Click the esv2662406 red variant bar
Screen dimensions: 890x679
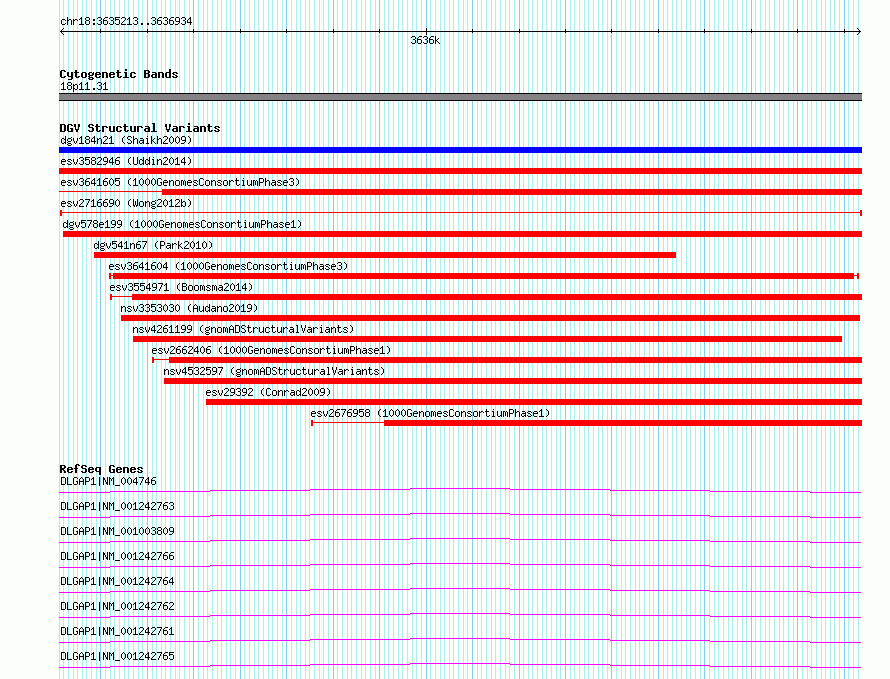point(515,360)
